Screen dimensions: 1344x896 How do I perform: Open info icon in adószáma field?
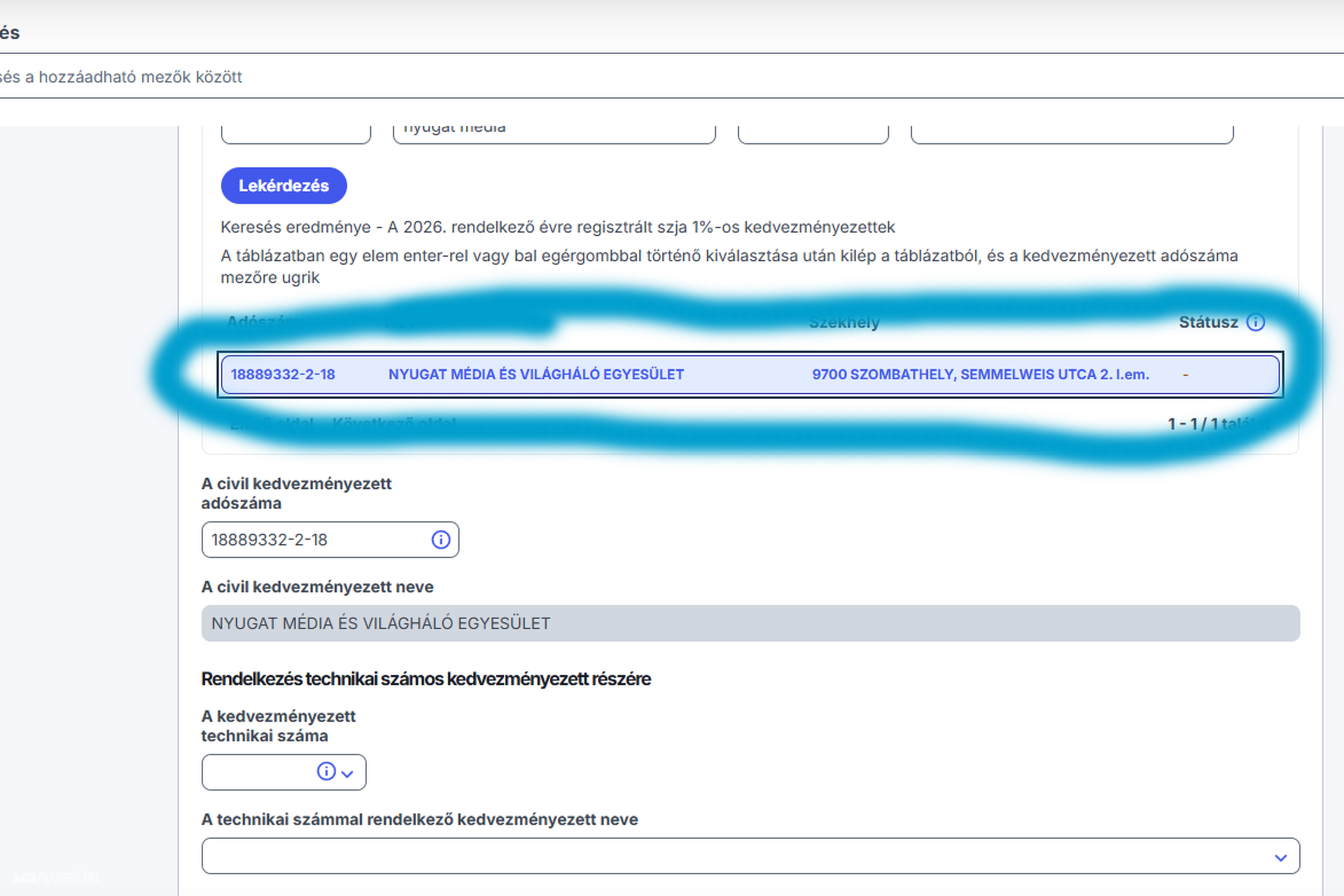441,540
